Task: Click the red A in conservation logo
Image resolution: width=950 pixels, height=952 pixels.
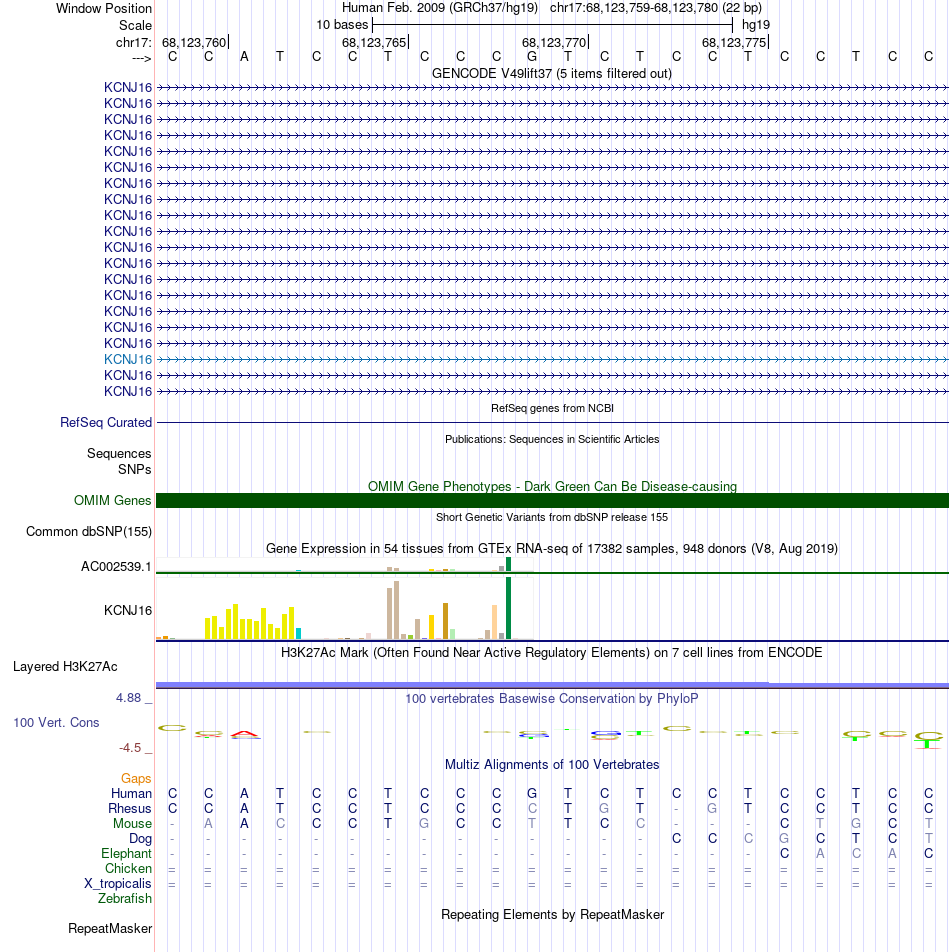Action: coord(245,735)
